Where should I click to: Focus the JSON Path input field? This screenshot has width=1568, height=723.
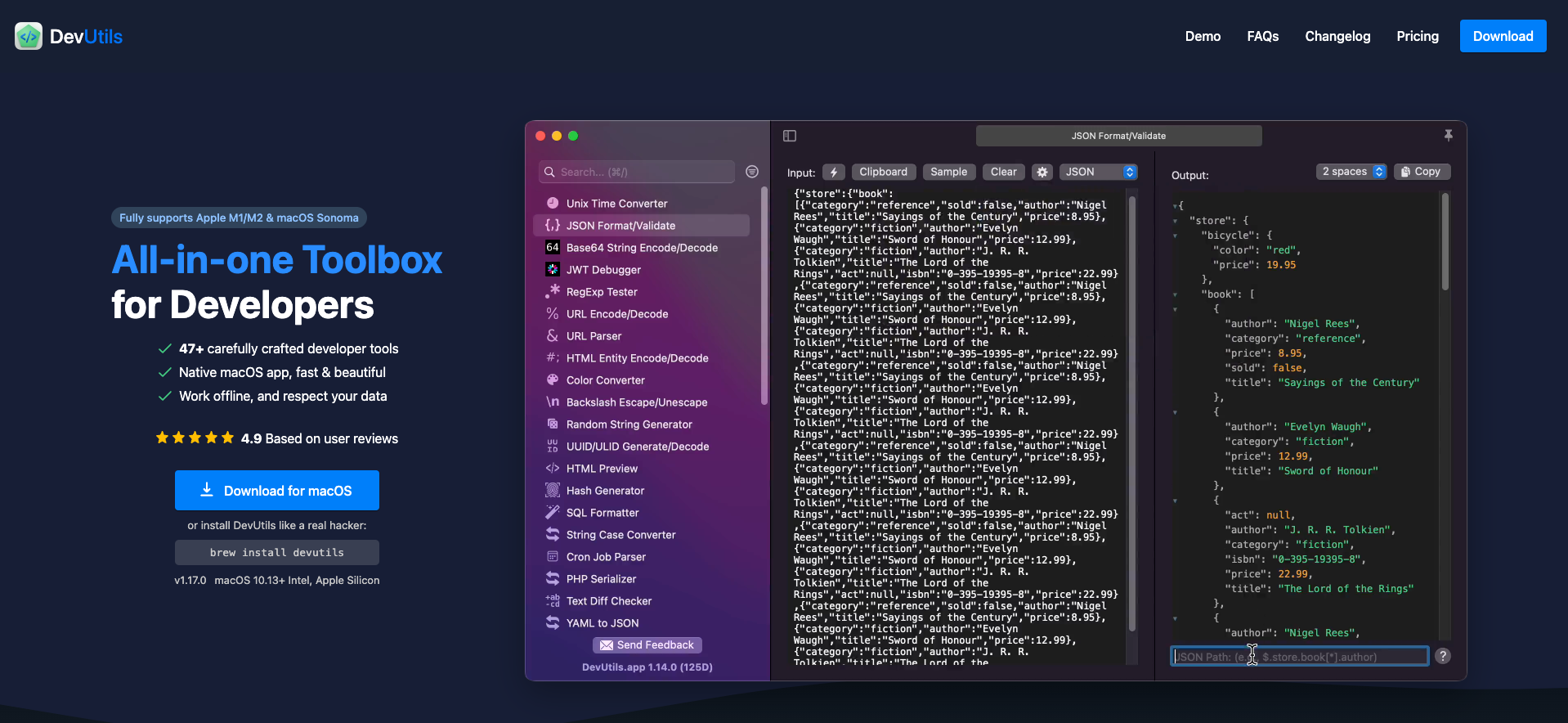(x=1300, y=656)
